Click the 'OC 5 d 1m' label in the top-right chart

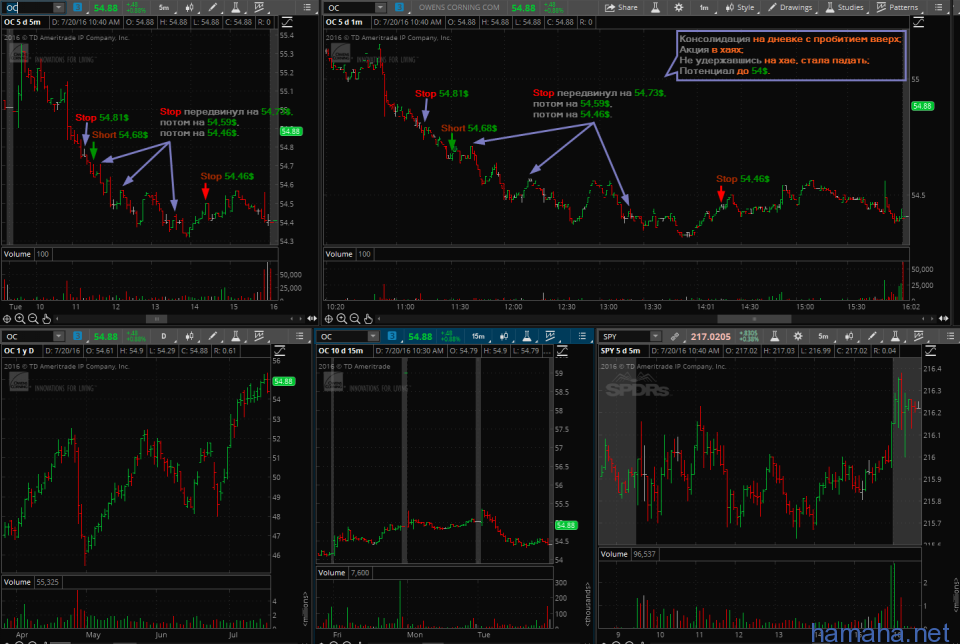[344, 22]
